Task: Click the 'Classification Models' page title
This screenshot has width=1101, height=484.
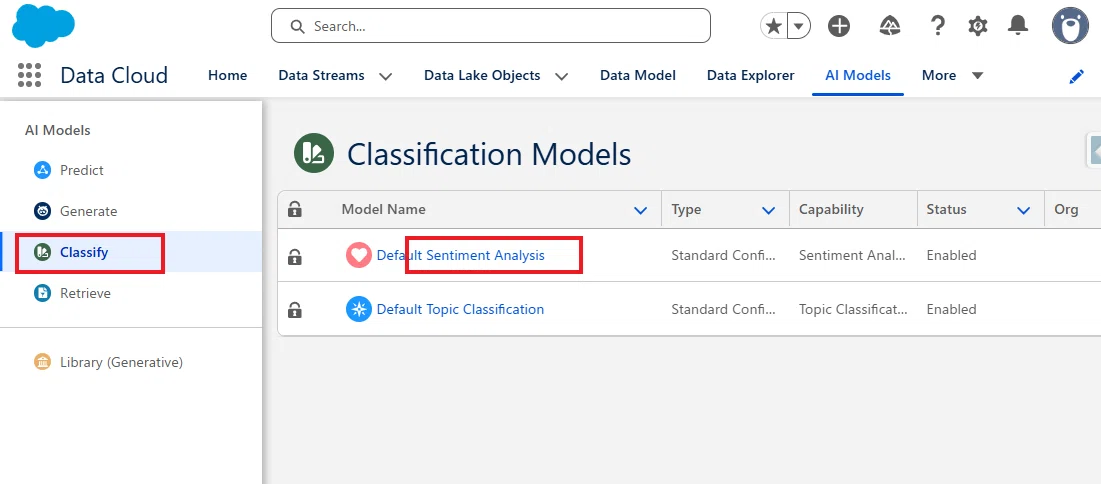Action: tap(489, 154)
